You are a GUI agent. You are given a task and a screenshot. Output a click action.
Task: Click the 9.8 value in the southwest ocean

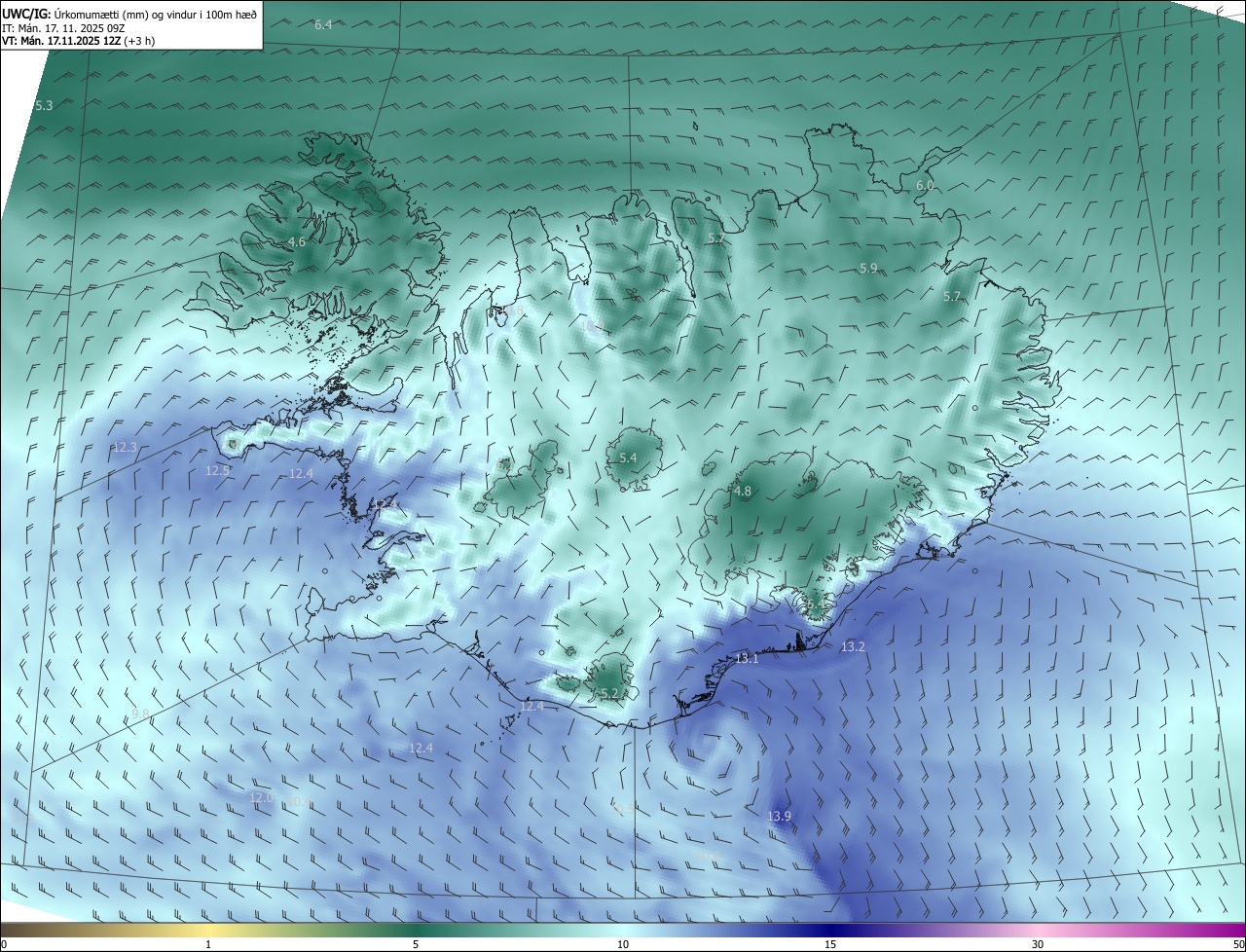[x=140, y=714]
